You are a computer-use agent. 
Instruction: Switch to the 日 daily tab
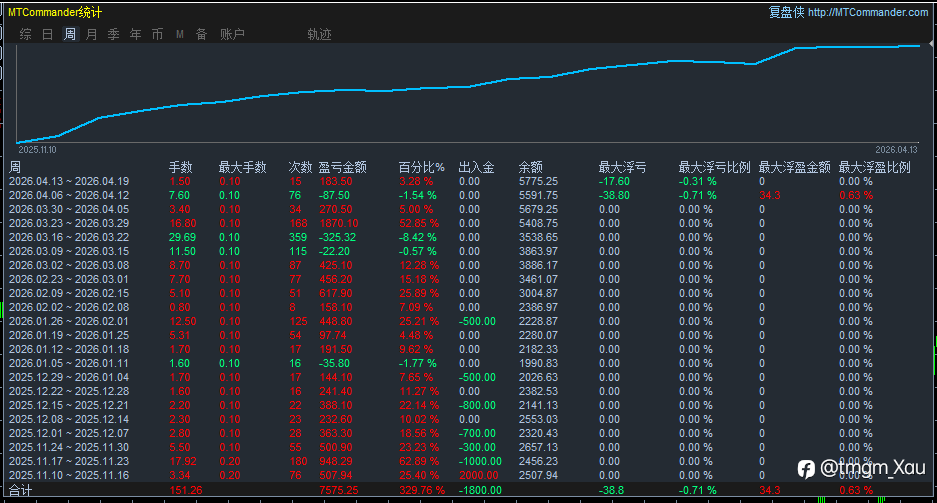coord(48,34)
